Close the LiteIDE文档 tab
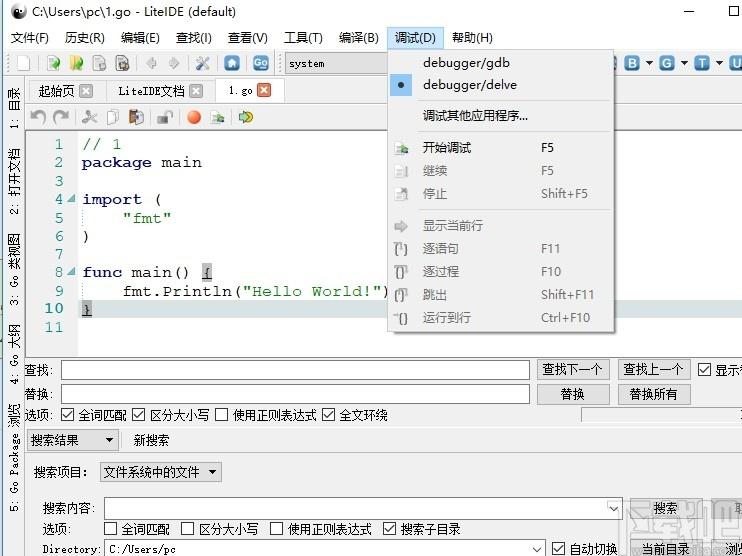 tap(196, 91)
